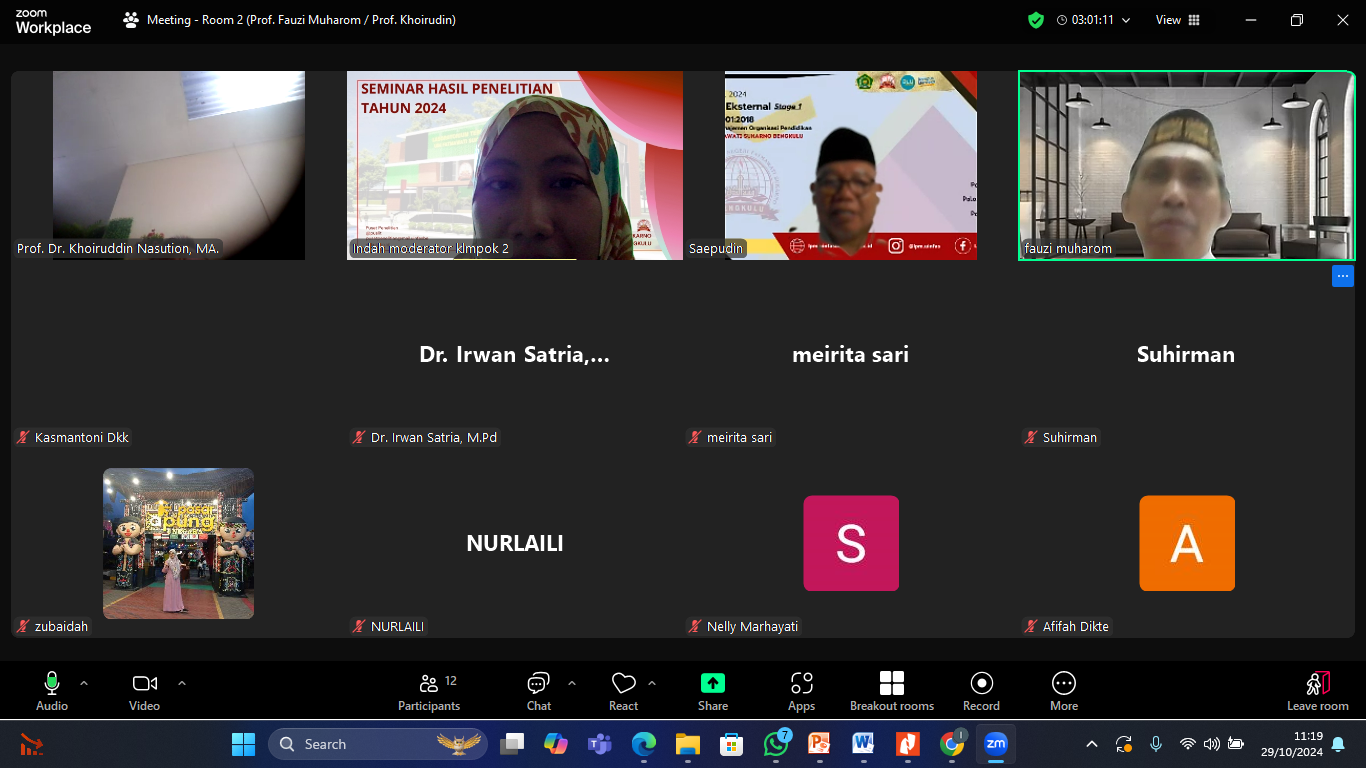Open the More options menu
1366x768 pixels.
pyautogui.click(x=1063, y=691)
